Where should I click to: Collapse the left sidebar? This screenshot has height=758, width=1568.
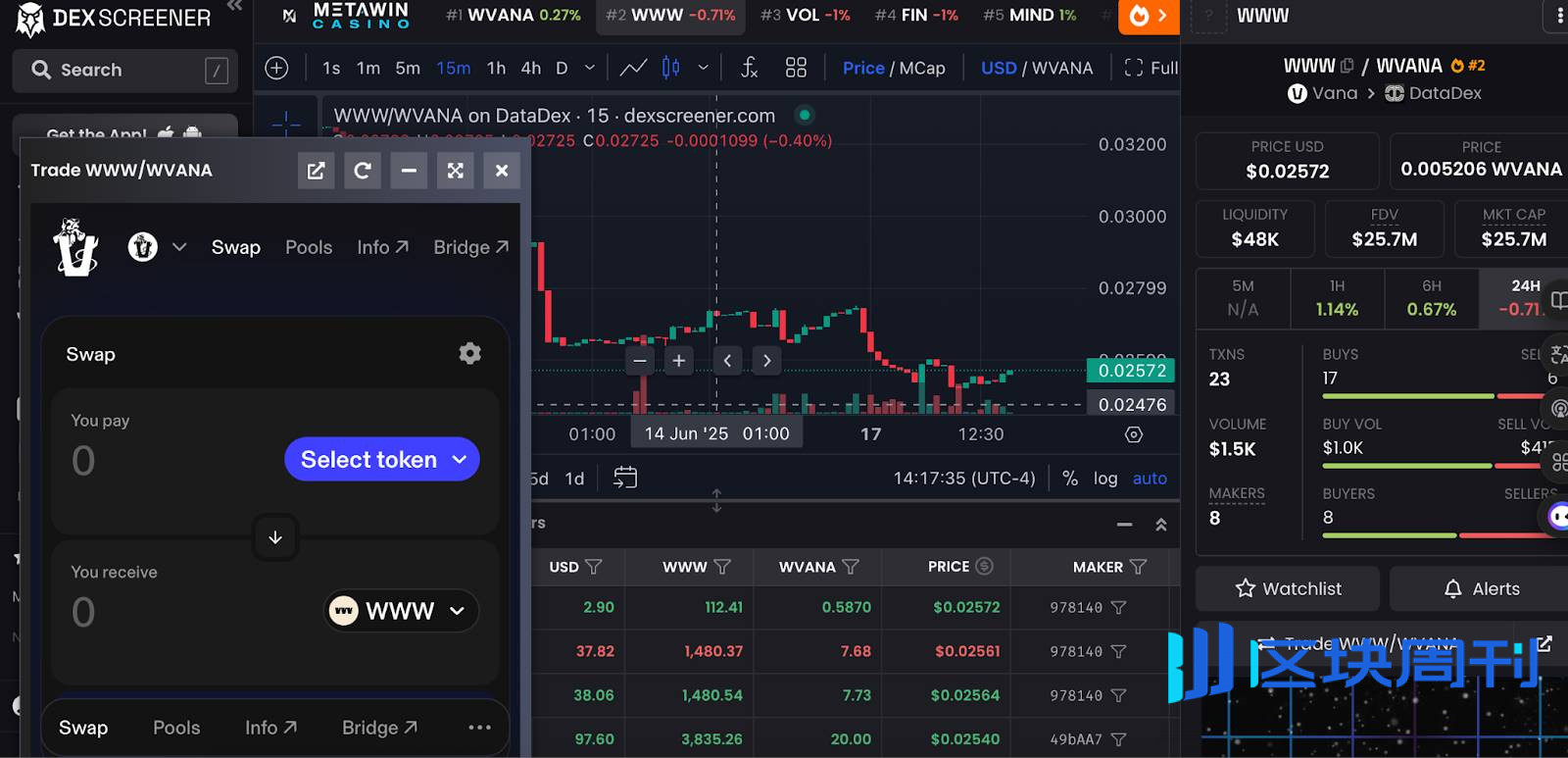(x=234, y=7)
